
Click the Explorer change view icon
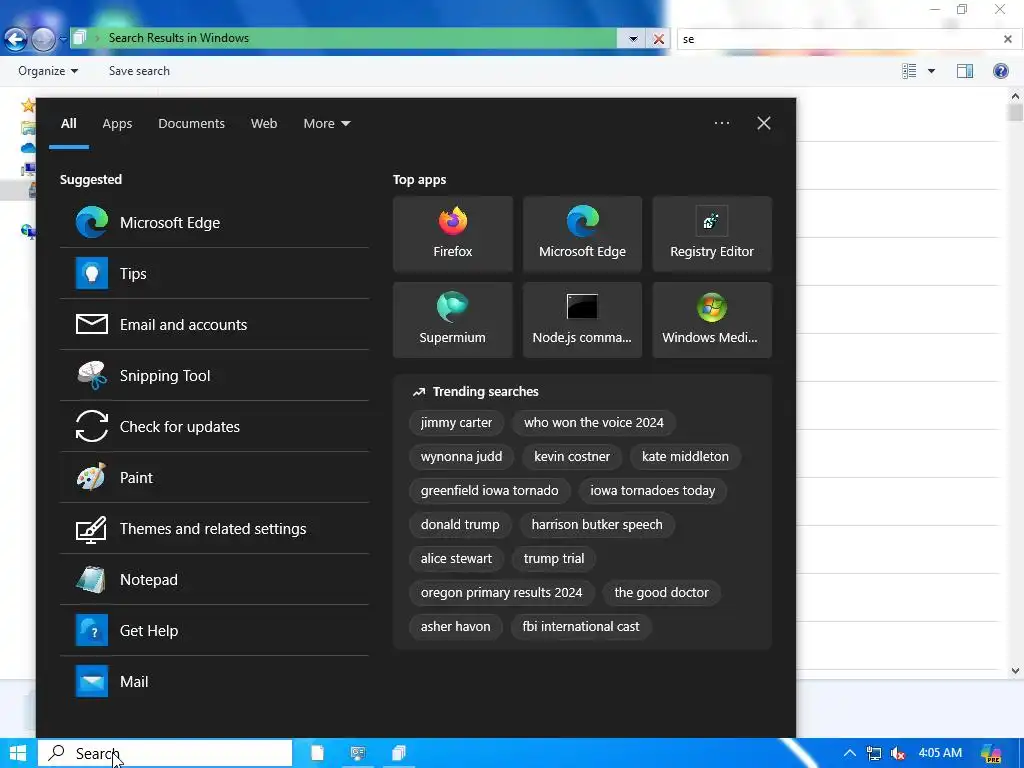click(909, 71)
